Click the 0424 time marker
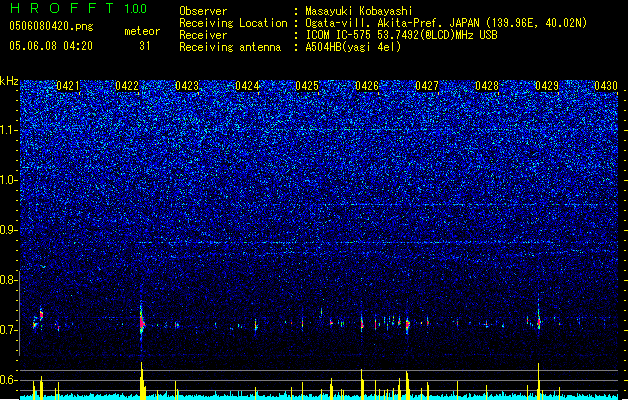The image size is (629, 400). (247, 86)
